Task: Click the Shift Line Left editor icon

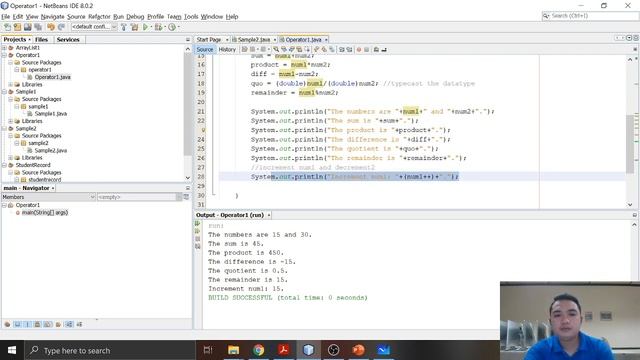Action: pyautogui.click(x=342, y=49)
